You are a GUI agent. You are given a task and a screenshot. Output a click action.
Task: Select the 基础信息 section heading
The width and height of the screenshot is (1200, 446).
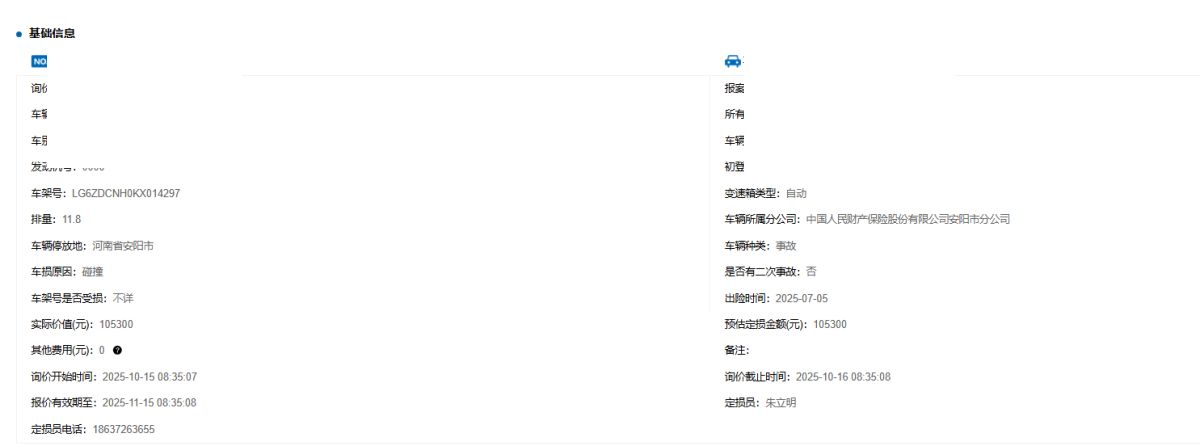(x=52, y=34)
